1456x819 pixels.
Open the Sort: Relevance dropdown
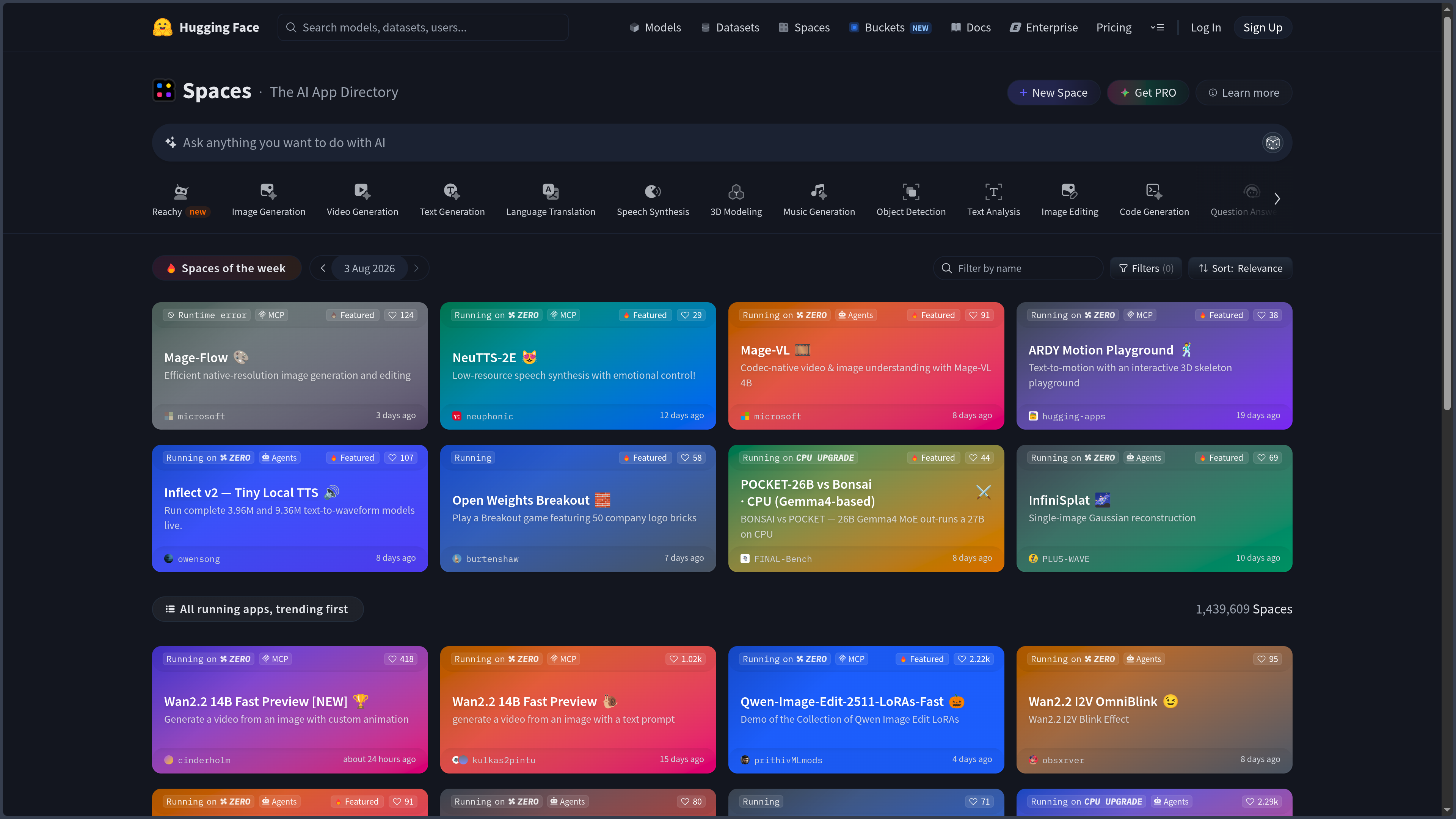[x=1240, y=268]
